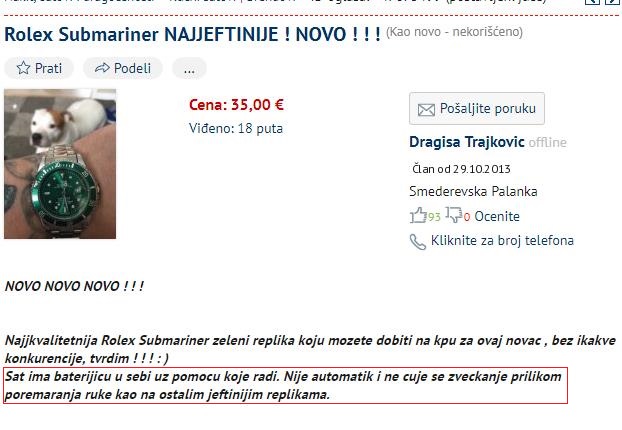Screen dimensions: 622x430
Task: Go to the previous ad using the arrow
Action: [x=592, y=1]
